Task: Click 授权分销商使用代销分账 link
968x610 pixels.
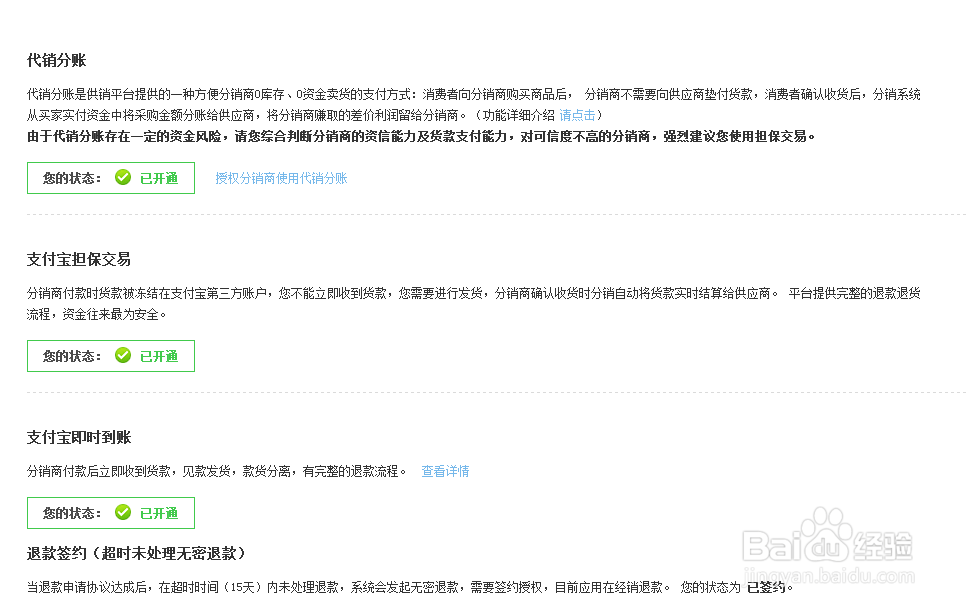Action: click(x=282, y=178)
